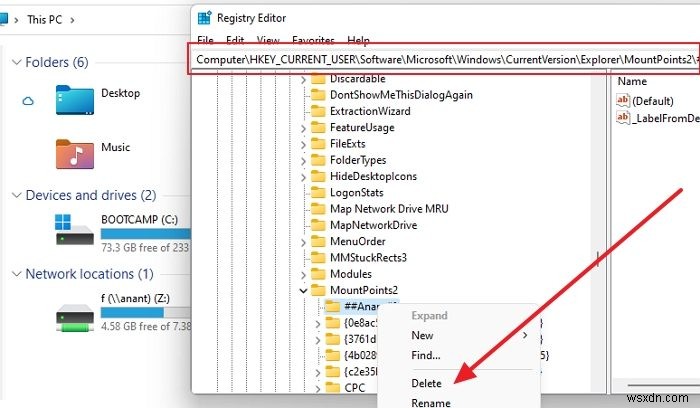Collapse the Folders (6) group
This screenshot has width=700, height=408.
17,62
